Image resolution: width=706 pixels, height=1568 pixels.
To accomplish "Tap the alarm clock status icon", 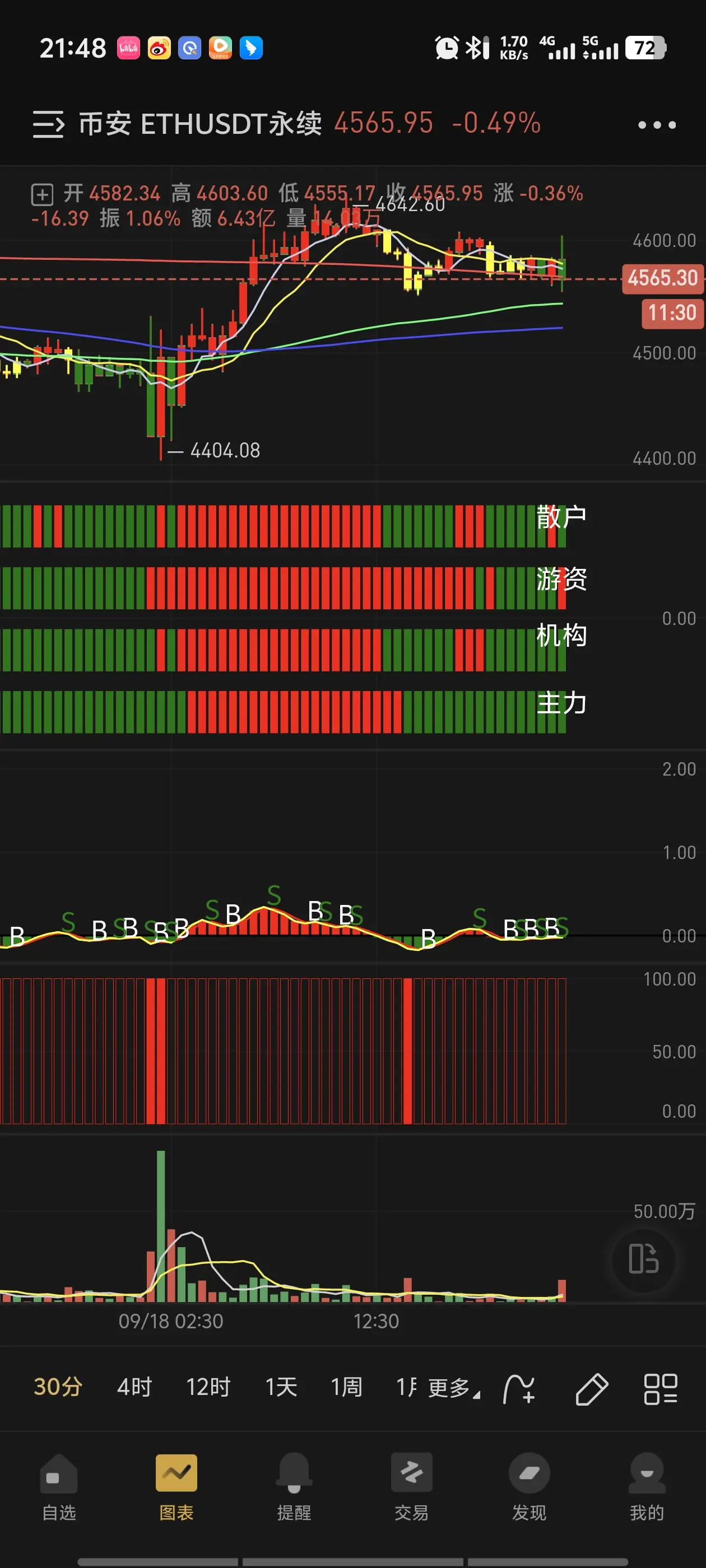I will (447, 48).
